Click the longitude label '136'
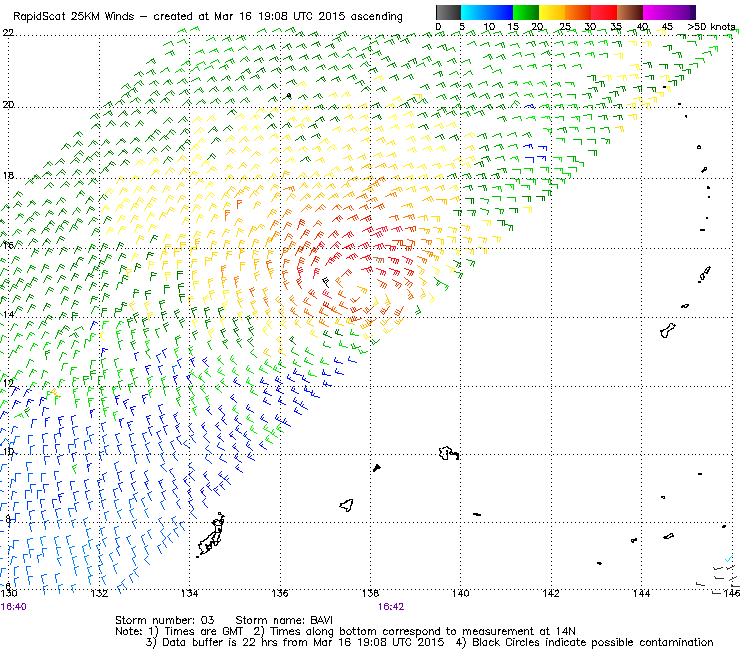Screen dimensions: 740x650 click(x=280, y=593)
